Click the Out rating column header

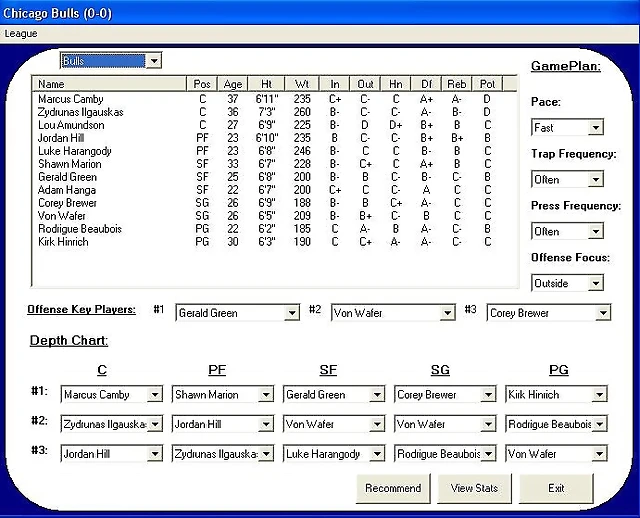click(x=365, y=84)
